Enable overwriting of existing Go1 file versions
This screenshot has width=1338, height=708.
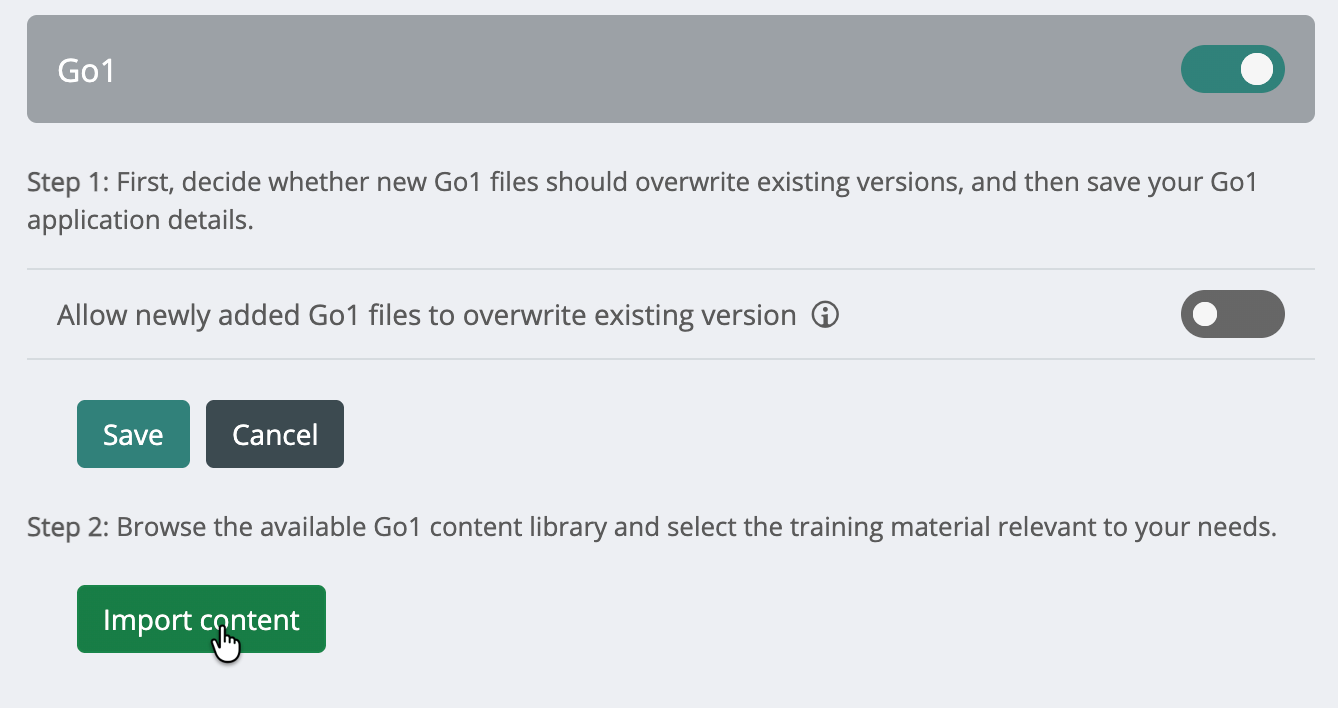coord(1232,315)
